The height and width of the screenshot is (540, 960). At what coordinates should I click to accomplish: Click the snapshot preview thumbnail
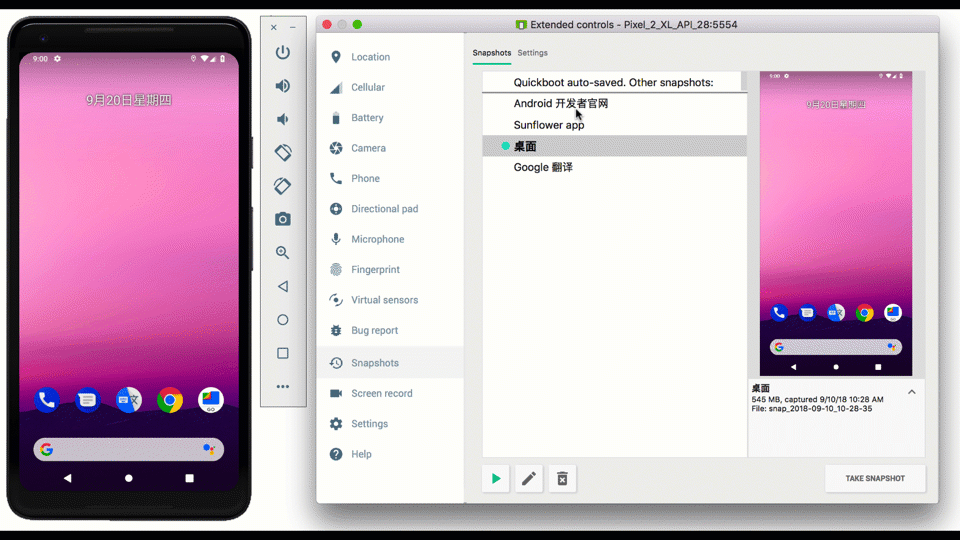pos(836,223)
